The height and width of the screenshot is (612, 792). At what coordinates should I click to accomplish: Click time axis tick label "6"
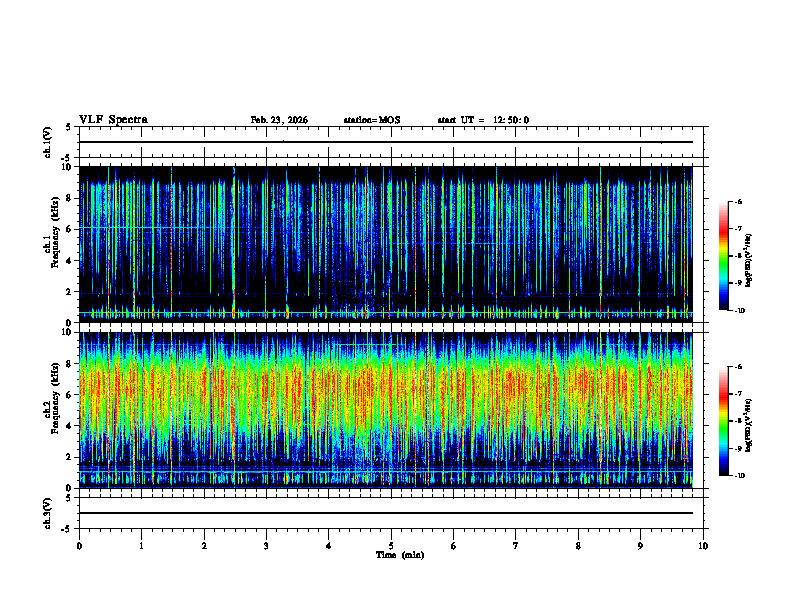454,546
